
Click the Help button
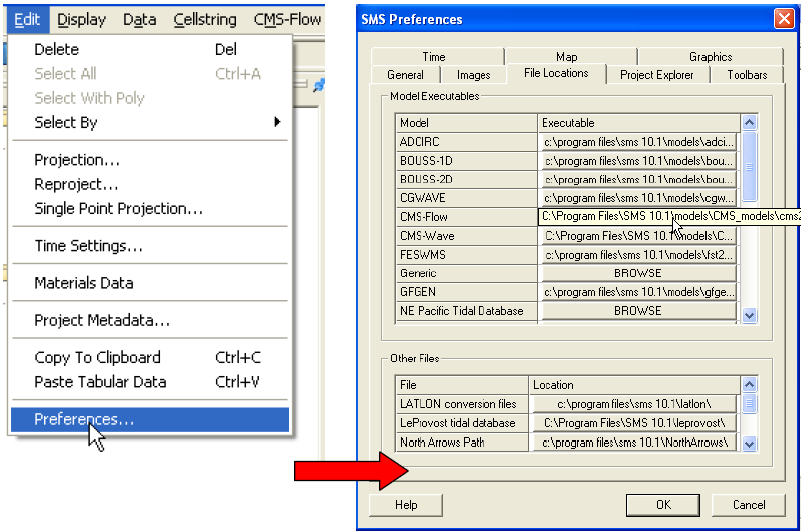[406, 505]
